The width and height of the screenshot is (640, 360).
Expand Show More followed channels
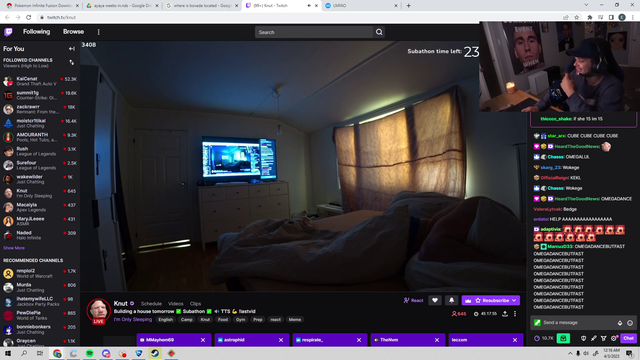(x=14, y=248)
